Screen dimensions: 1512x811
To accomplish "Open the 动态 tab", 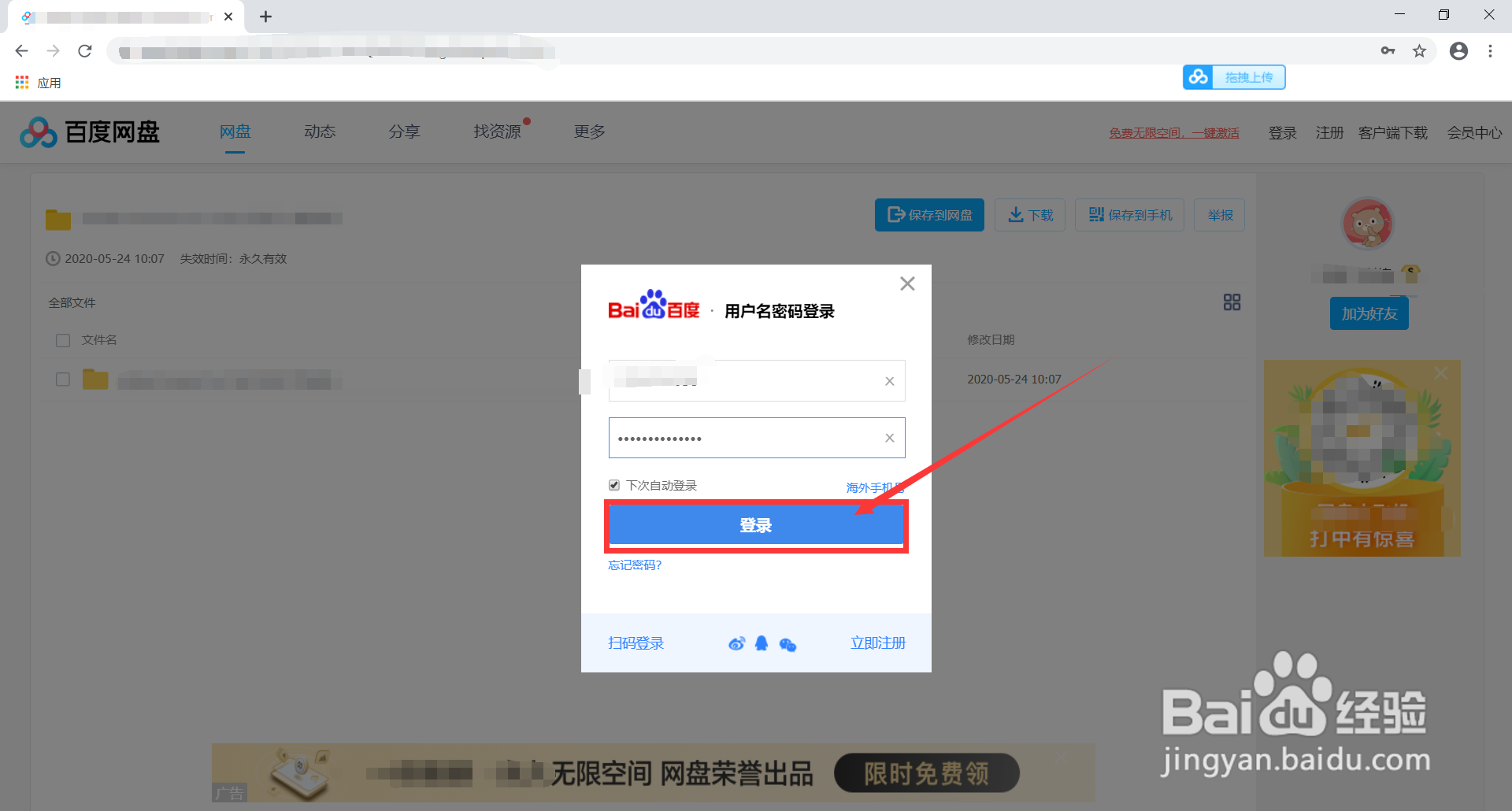I will [320, 131].
